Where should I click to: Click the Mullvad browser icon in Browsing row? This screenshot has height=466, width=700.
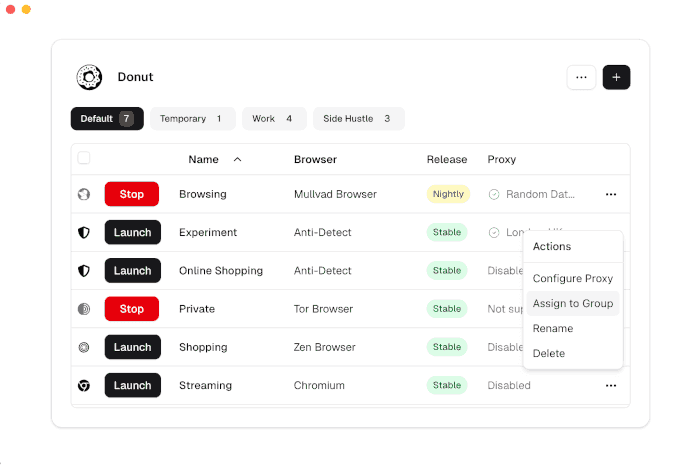pos(84,194)
